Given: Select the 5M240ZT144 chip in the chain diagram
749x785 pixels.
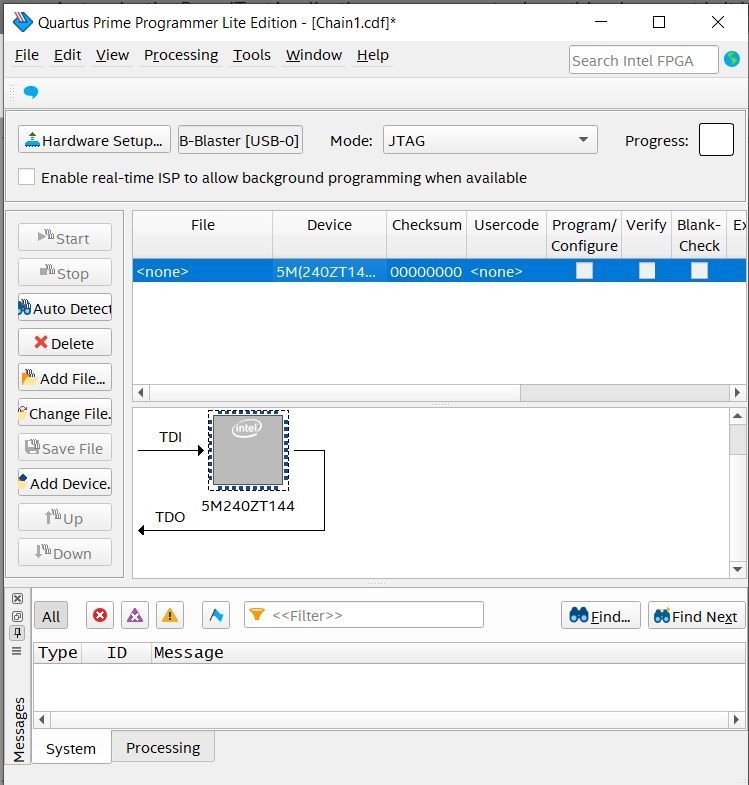Looking at the screenshot, I should [x=248, y=450].
